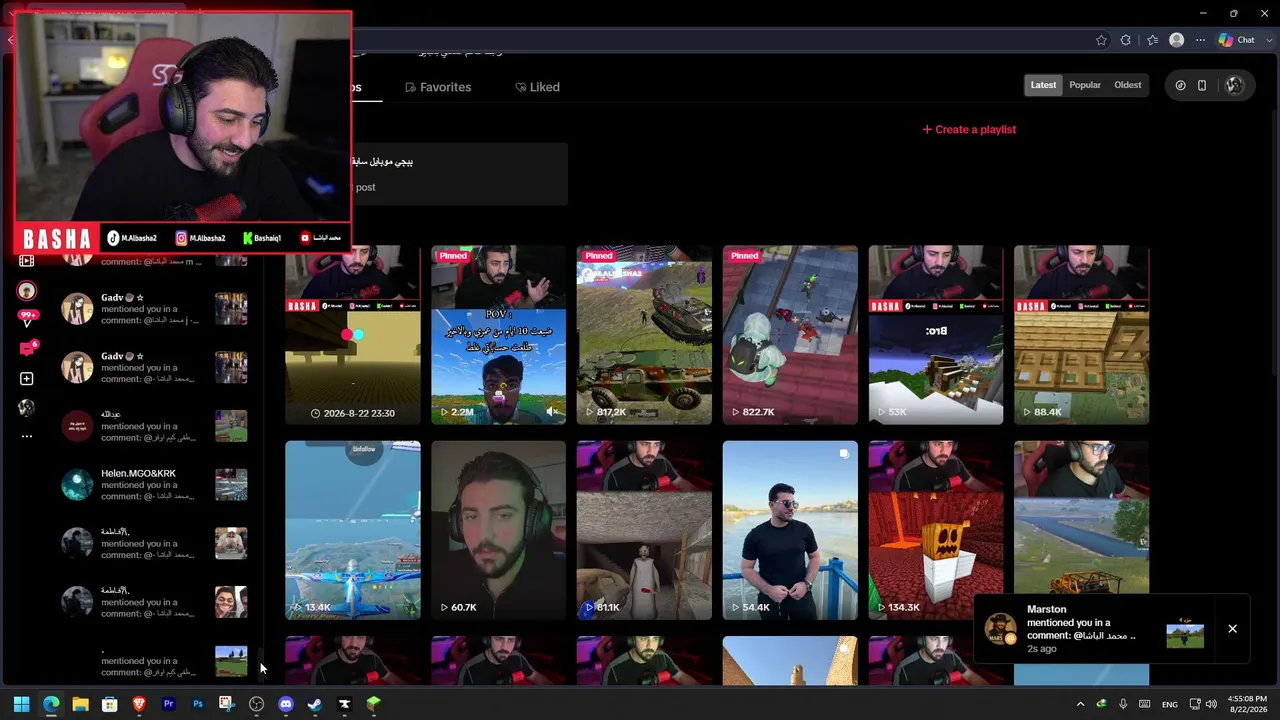
Task: Open the Minecraft grass block taskbar icon
Action: [x=373, y=704]
